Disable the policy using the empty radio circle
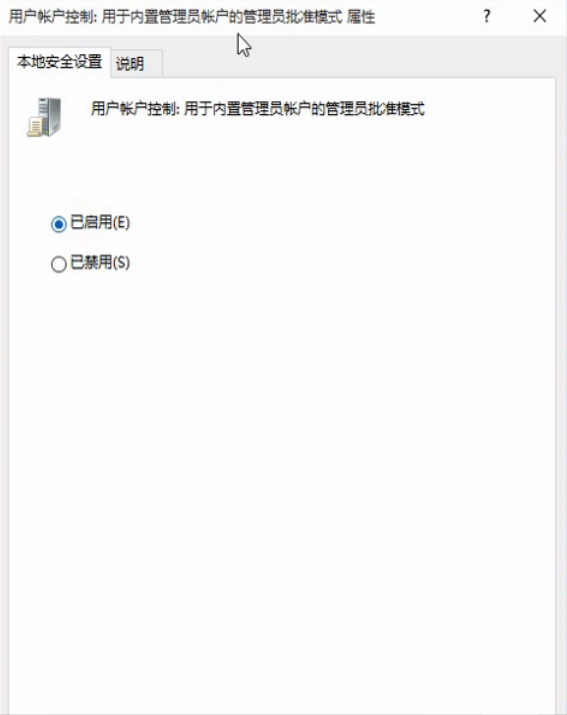 coord(59,264)
